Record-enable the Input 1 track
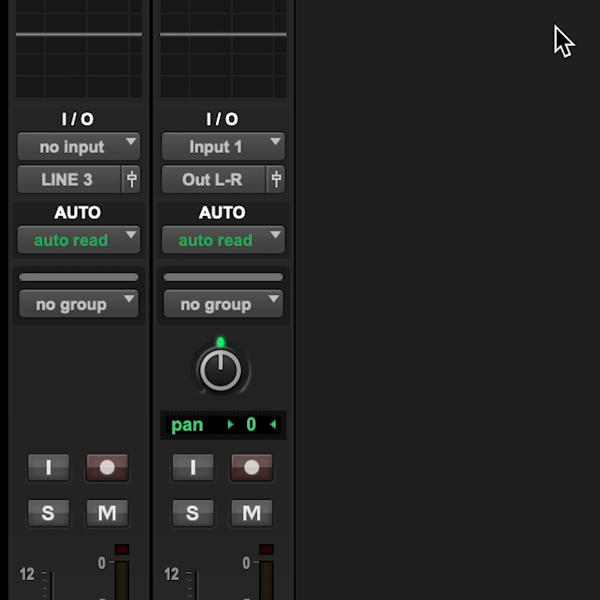Screen dimensions: 600x600 pos(252,467)
